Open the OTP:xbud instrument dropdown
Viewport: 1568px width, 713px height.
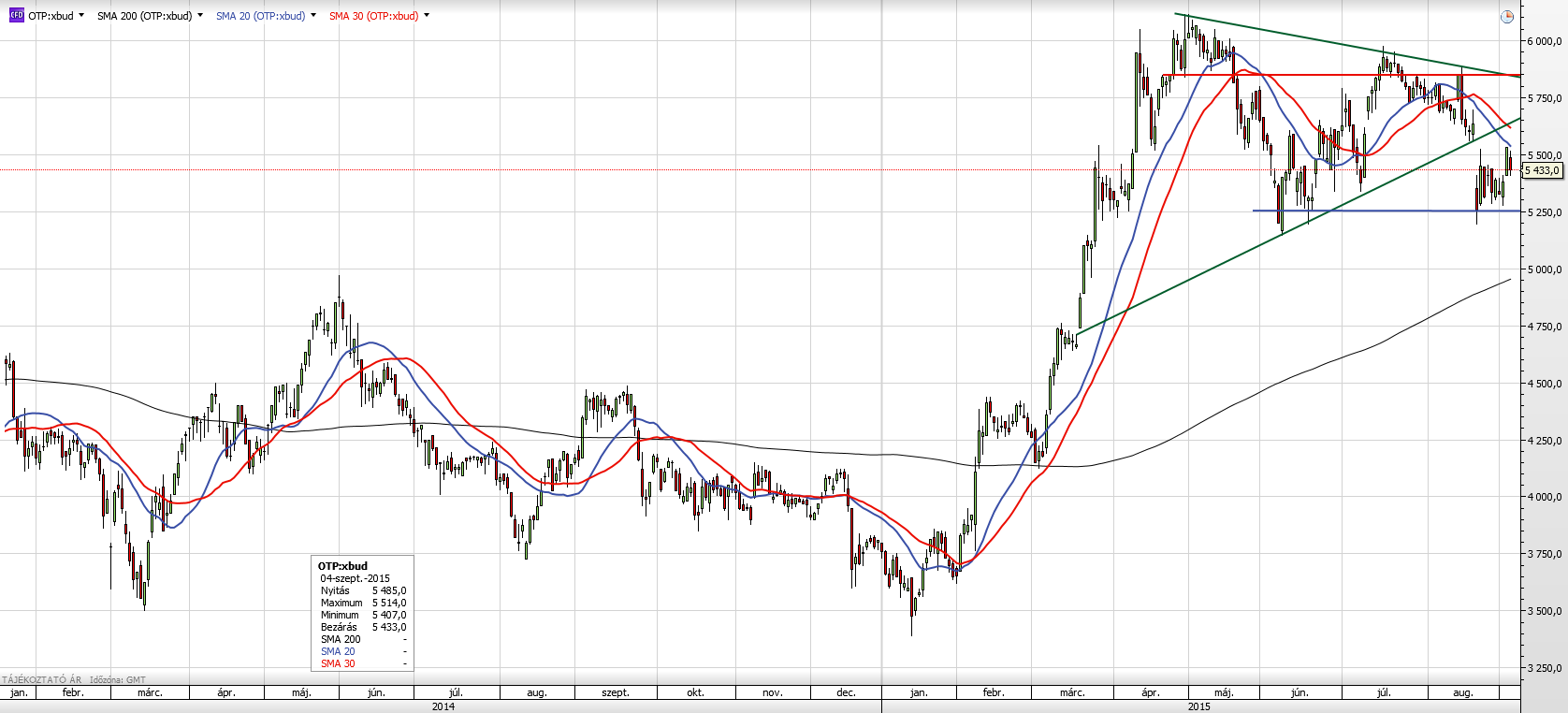[x=81, y=16]
